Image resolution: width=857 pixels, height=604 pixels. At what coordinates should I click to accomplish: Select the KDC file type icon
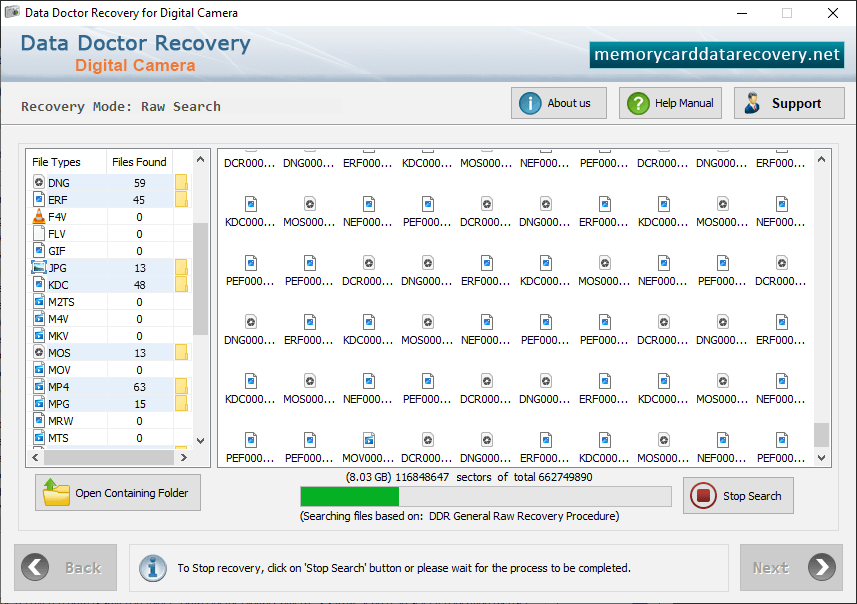pyautogui.click(x=39, y=284)
